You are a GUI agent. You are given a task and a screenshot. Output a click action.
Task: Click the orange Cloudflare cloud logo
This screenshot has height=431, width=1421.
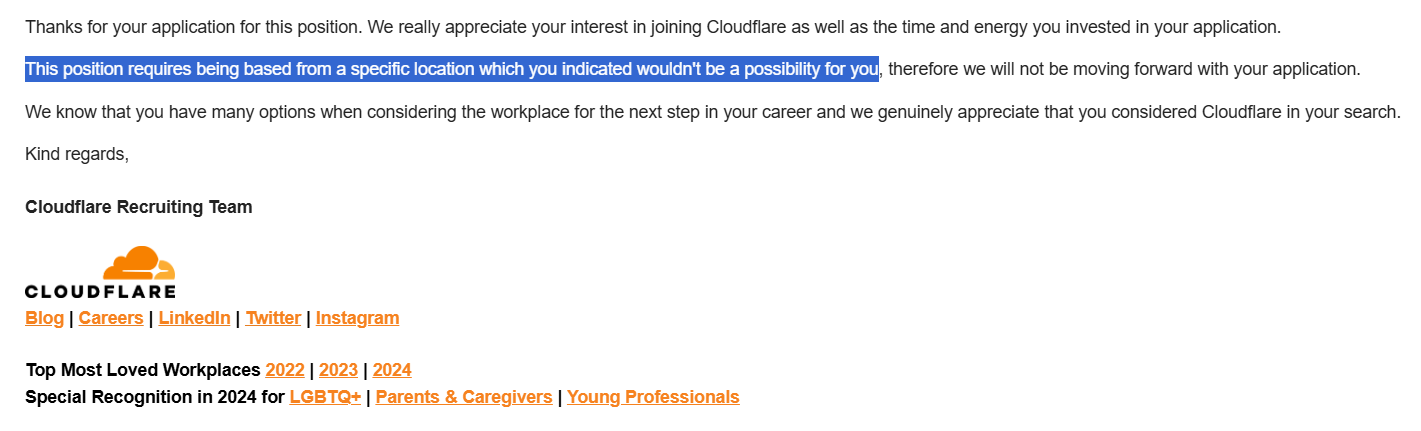click(x=139, y=263)
